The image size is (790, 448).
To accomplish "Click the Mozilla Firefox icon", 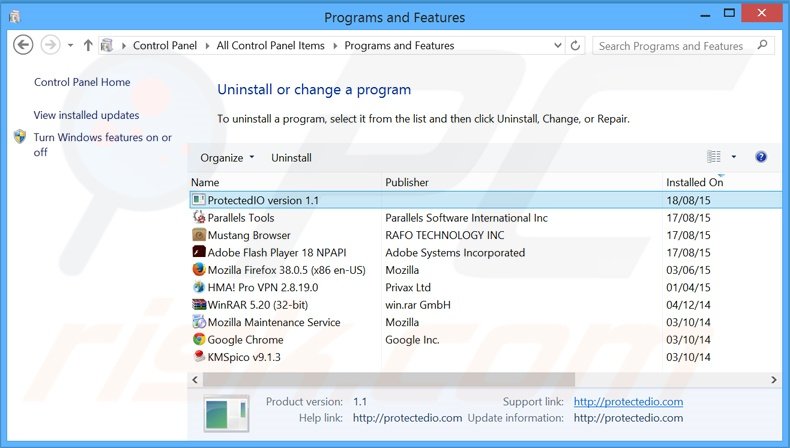I will [199, 269].
